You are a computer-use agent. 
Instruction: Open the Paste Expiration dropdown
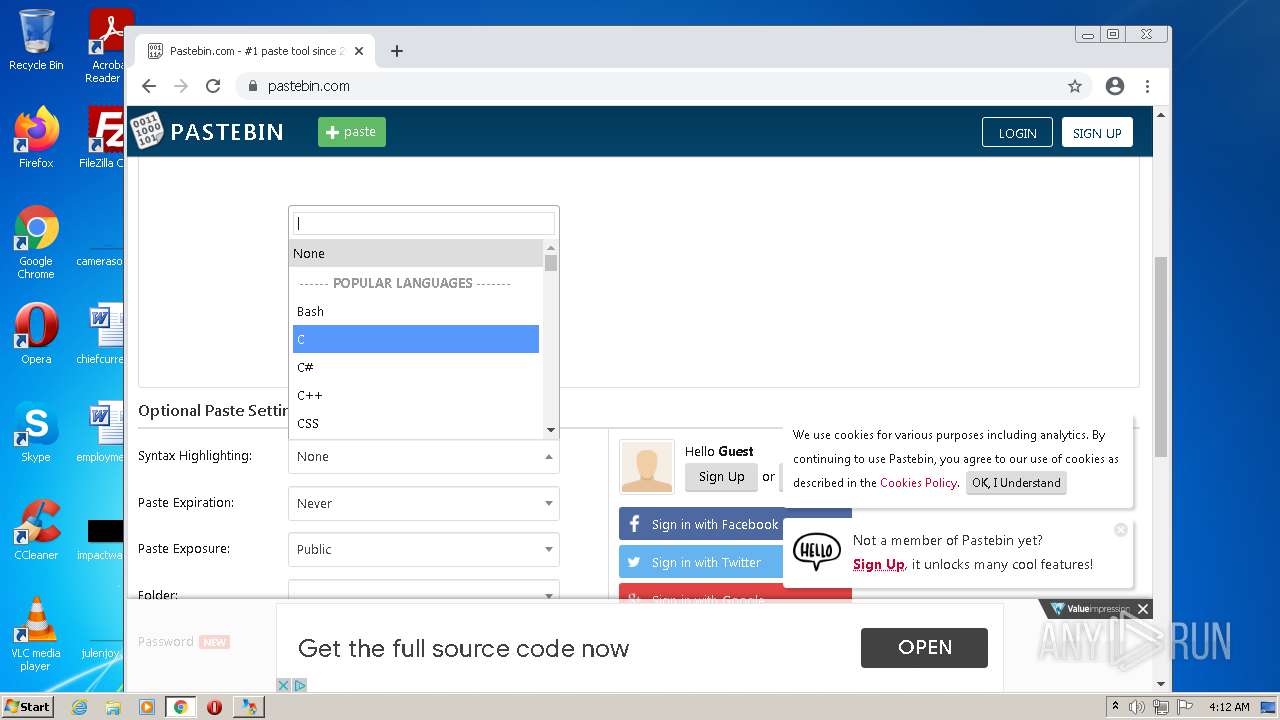point(424,503)
